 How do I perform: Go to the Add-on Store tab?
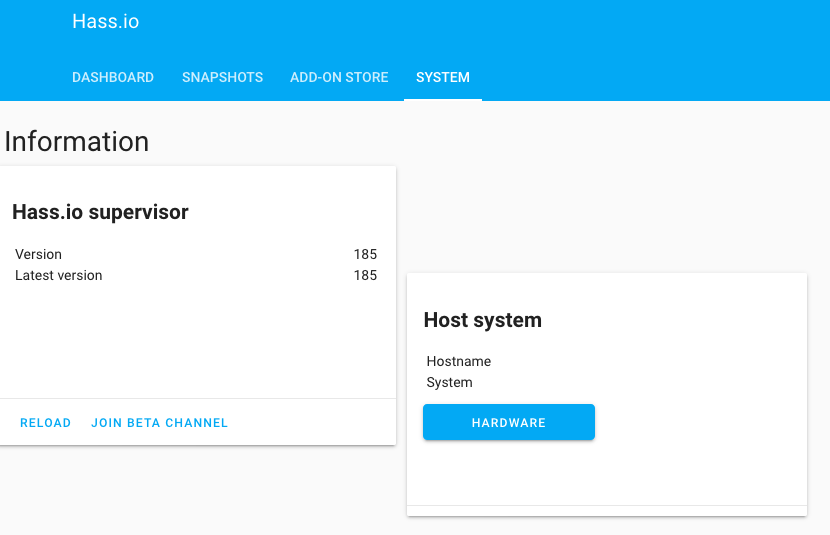[x=339, y=77]
